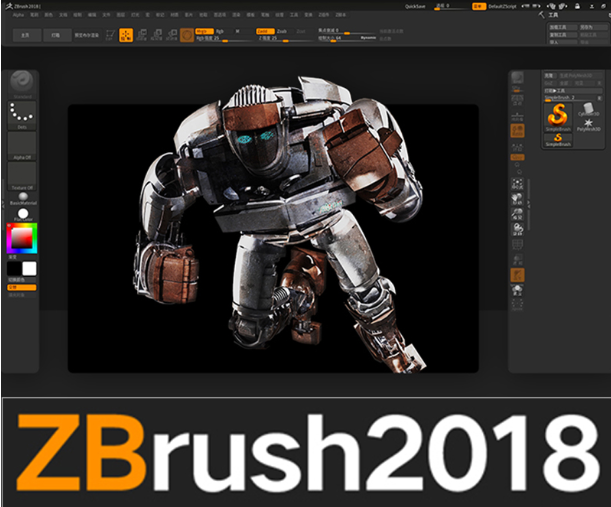The height and width of the screenshot is (507, 611).
Task: Enable Zadd sculpting mode
Action: [x=265, y=31]
